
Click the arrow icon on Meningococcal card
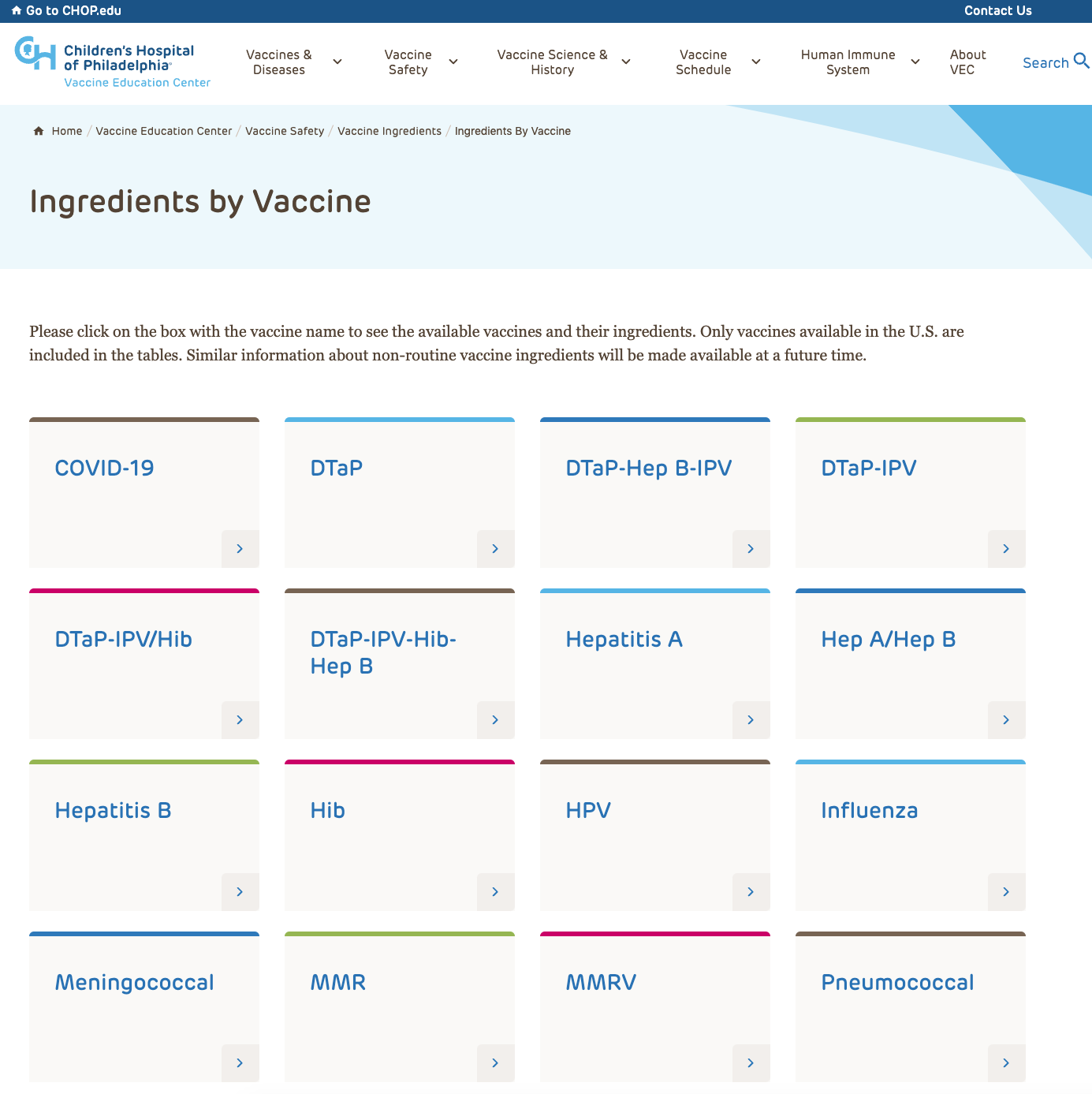(240, 1063)
